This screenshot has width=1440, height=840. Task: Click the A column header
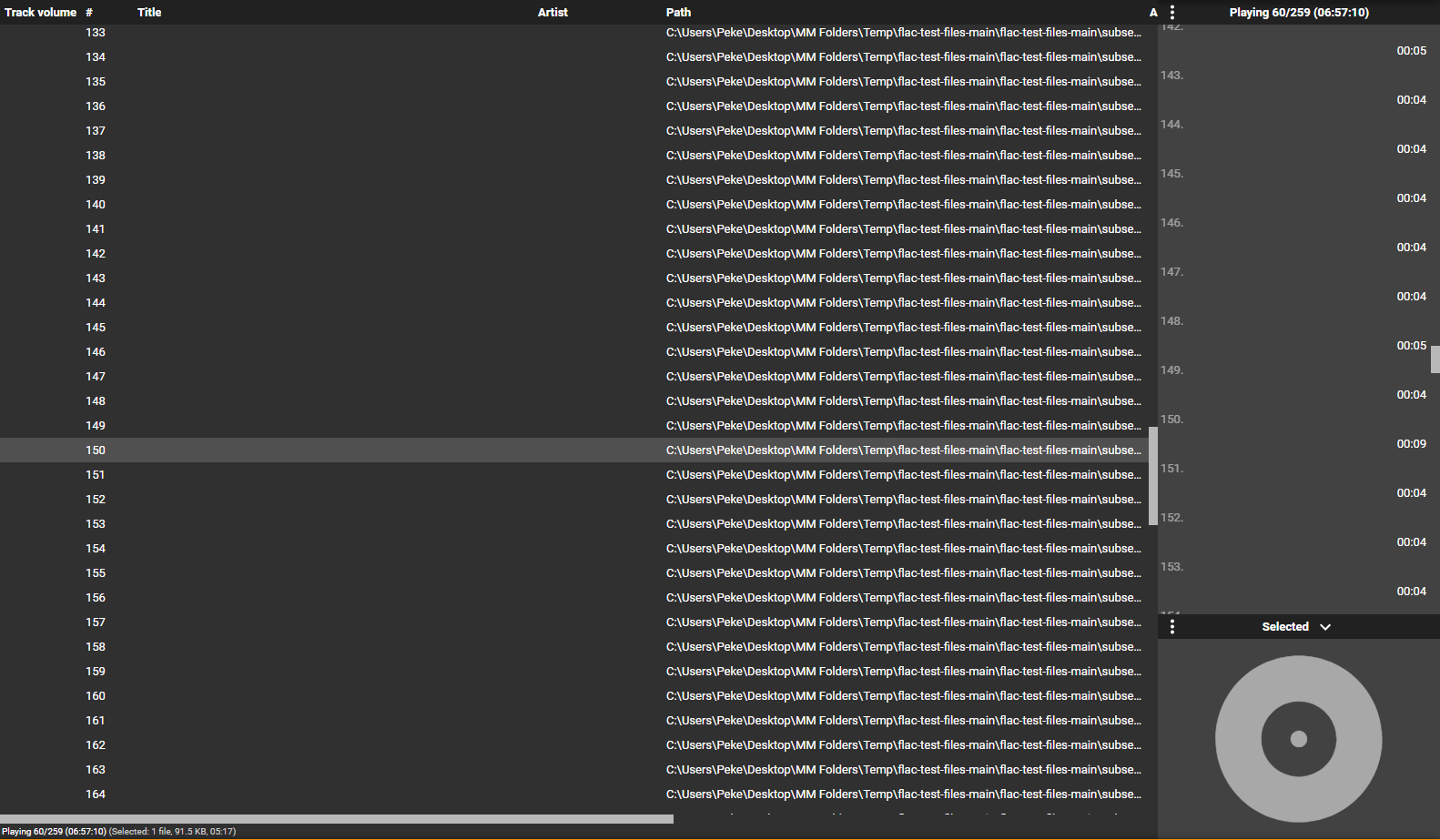[1153, 13]
